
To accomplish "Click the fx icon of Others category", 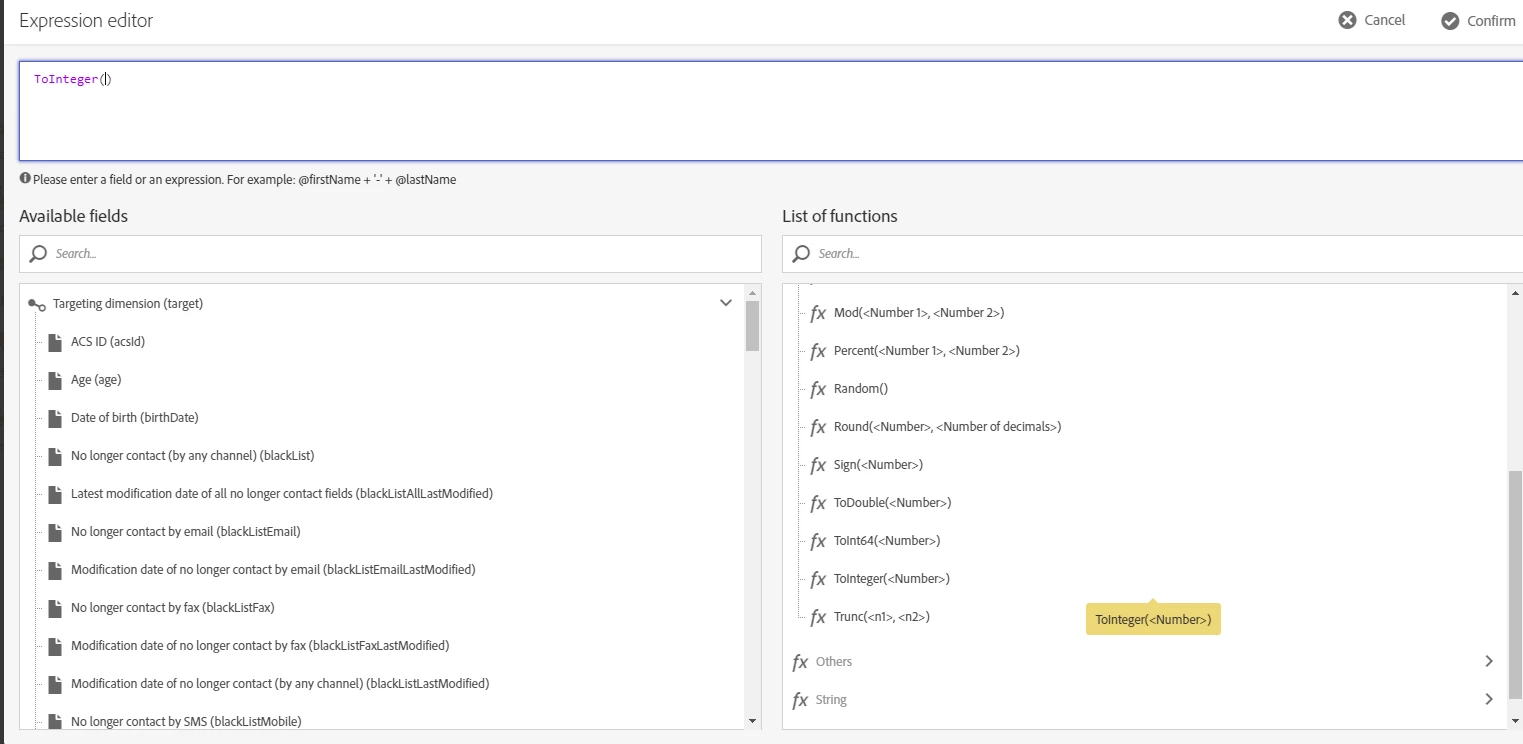I will pos(800,662).
